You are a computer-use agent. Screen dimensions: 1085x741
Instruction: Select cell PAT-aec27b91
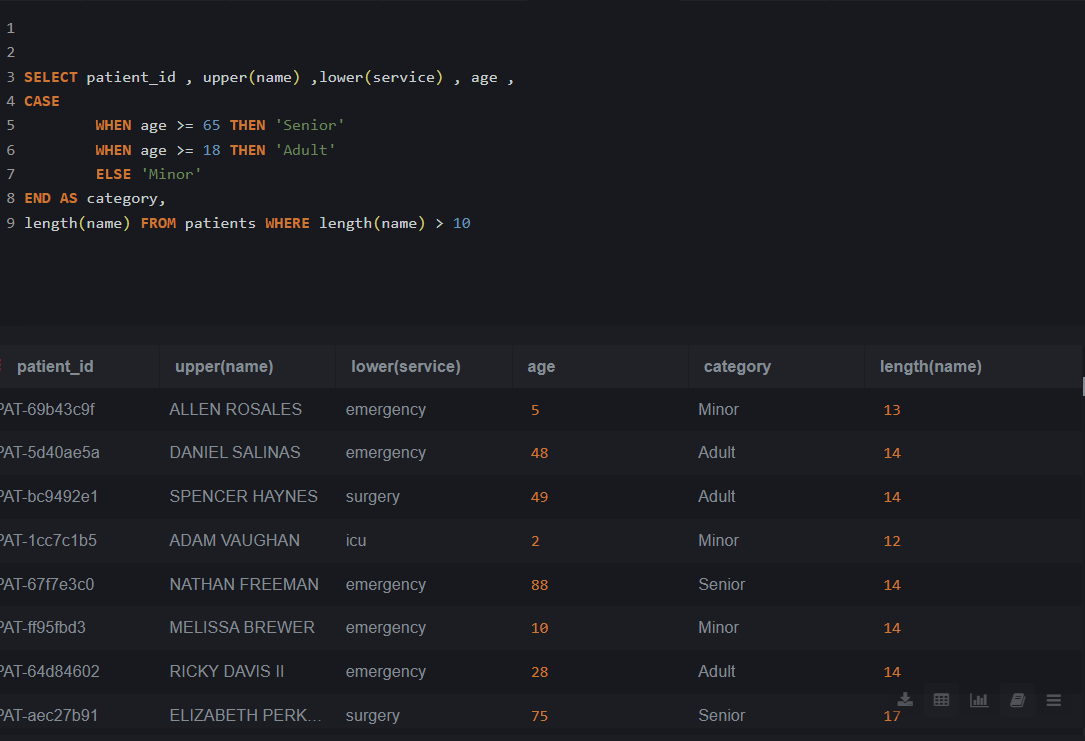click(x=48, y=715)
